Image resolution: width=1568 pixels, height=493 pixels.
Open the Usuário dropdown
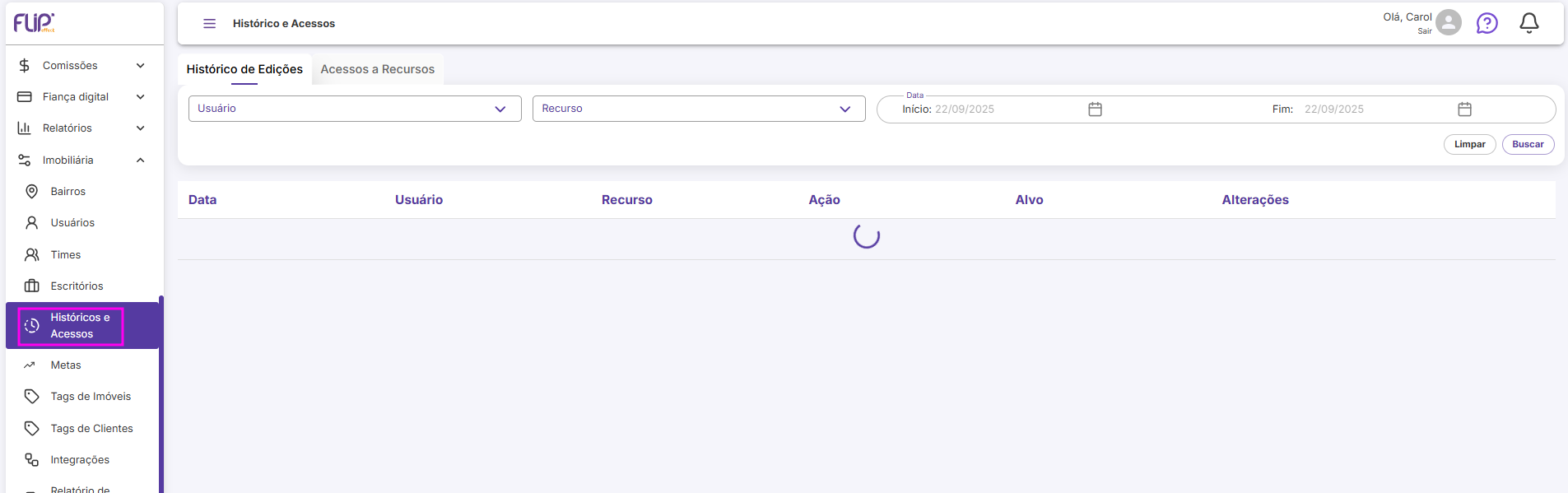(355, 109)
